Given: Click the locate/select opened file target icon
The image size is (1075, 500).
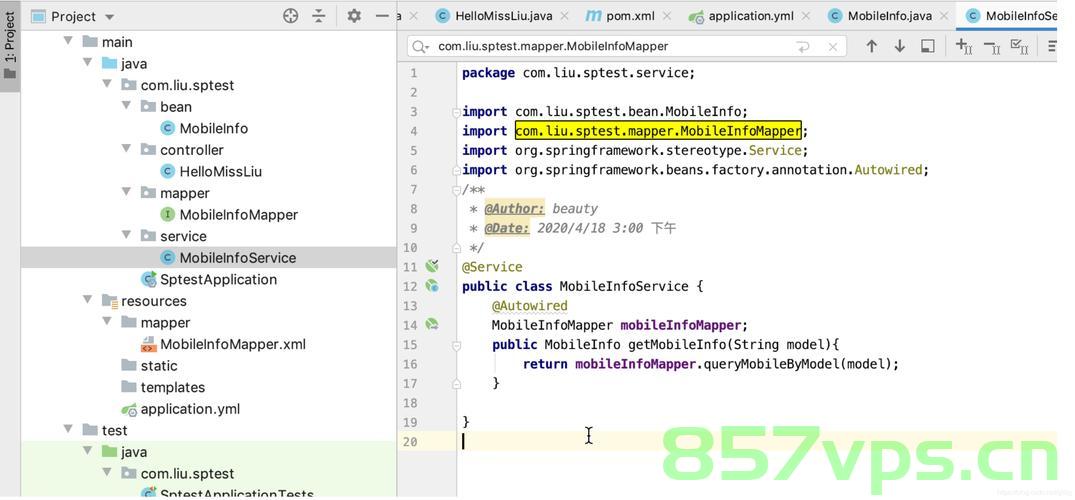Looking at the screenshot, I should [291, 16].
